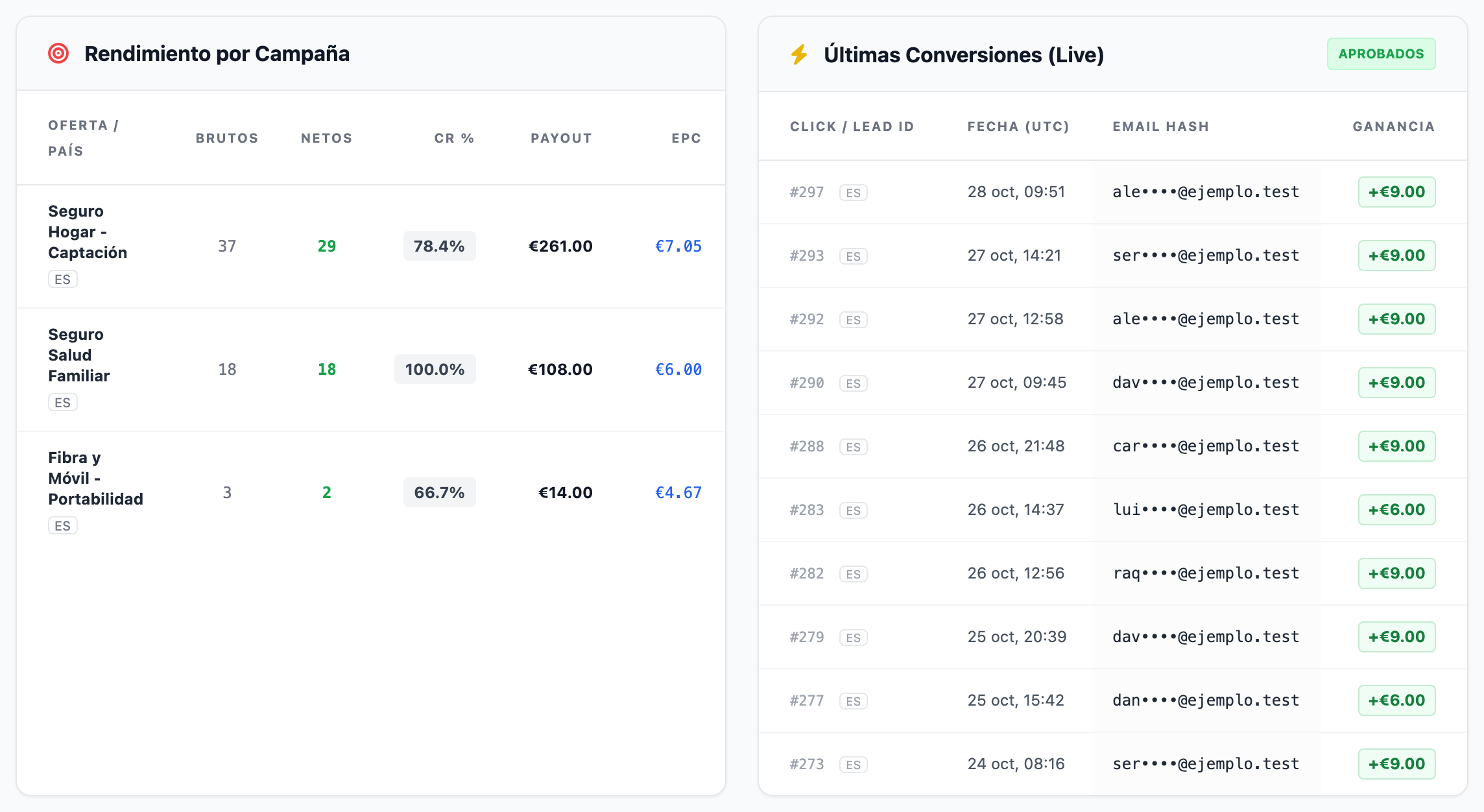
Task: Click the NETOS column header
Action: [327, 138]
